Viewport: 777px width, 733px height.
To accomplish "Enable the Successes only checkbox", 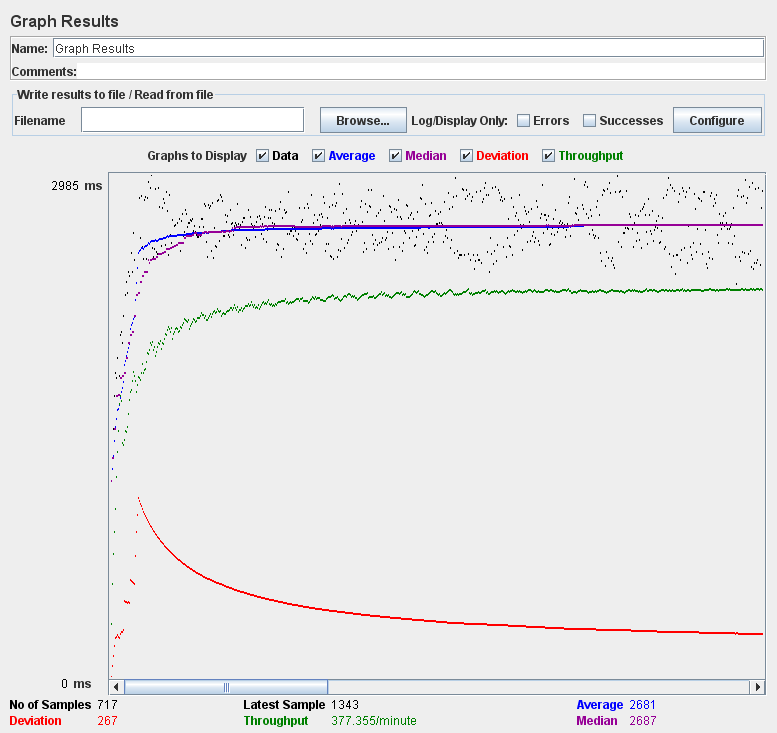I will pos(589,120).
